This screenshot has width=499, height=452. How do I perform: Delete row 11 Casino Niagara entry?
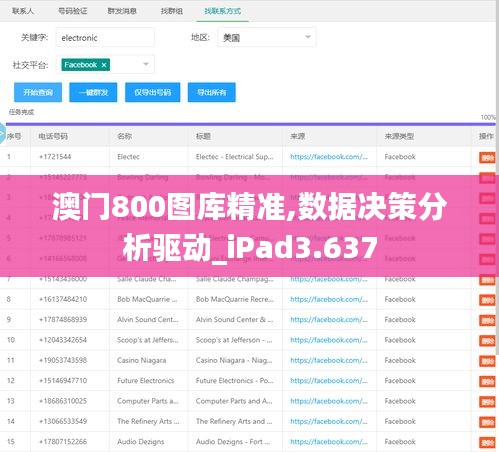tap(487, 361)
